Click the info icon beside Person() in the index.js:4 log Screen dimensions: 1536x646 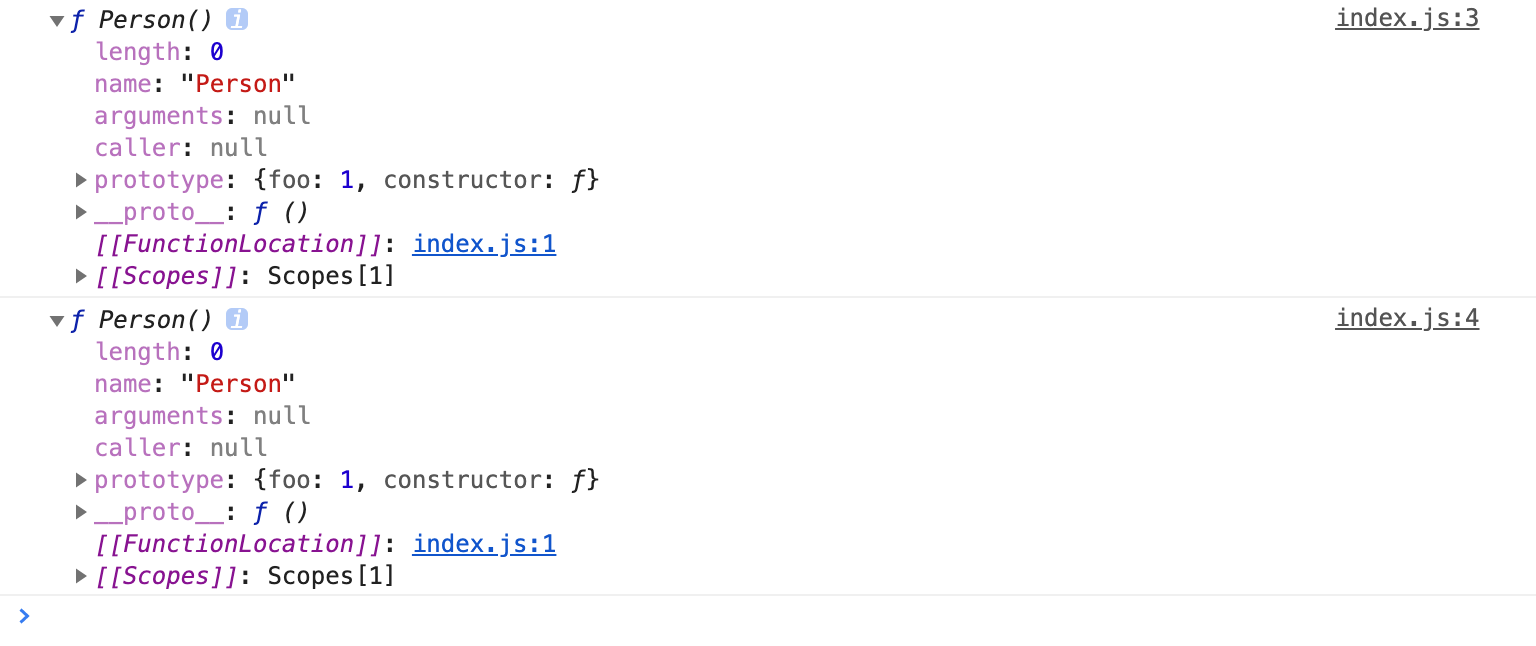[237, 319]
